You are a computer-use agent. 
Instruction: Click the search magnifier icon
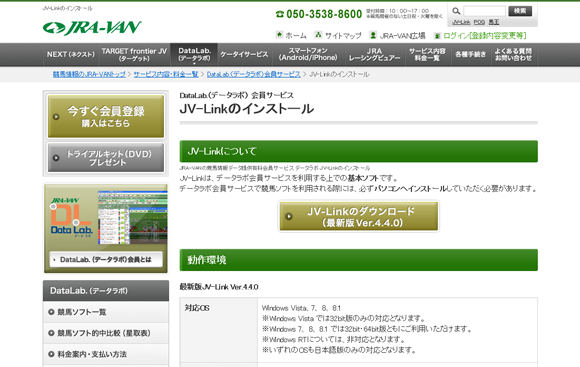[x=456, y=11]
